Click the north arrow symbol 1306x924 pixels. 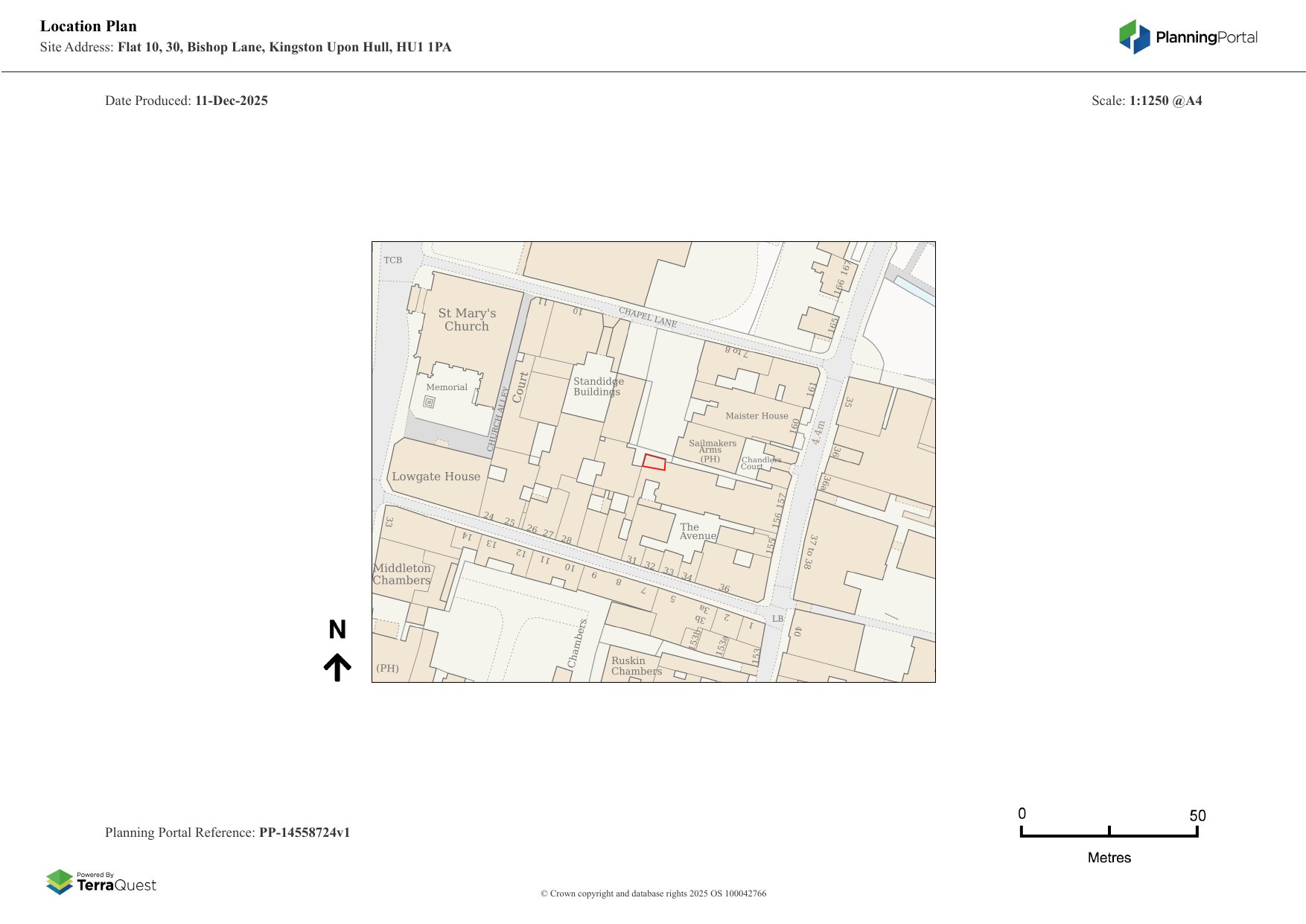point(337,667)
